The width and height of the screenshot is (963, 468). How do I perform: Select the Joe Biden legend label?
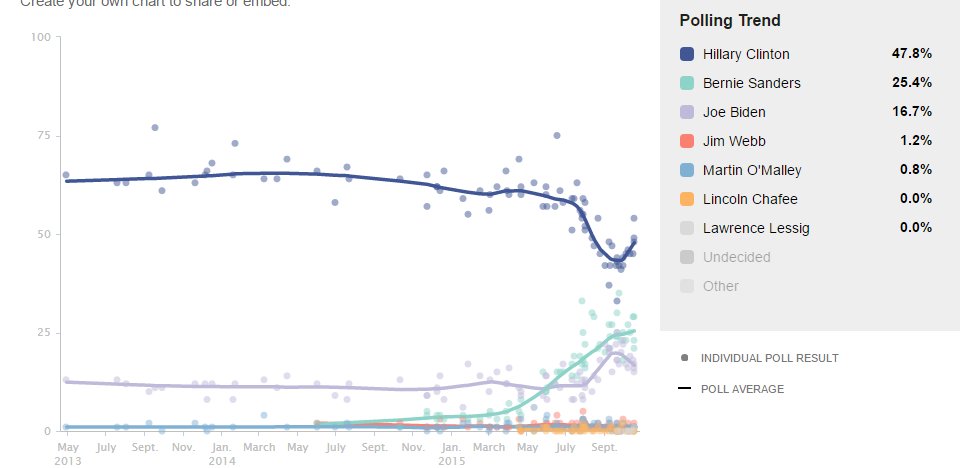tap(734, 112)
